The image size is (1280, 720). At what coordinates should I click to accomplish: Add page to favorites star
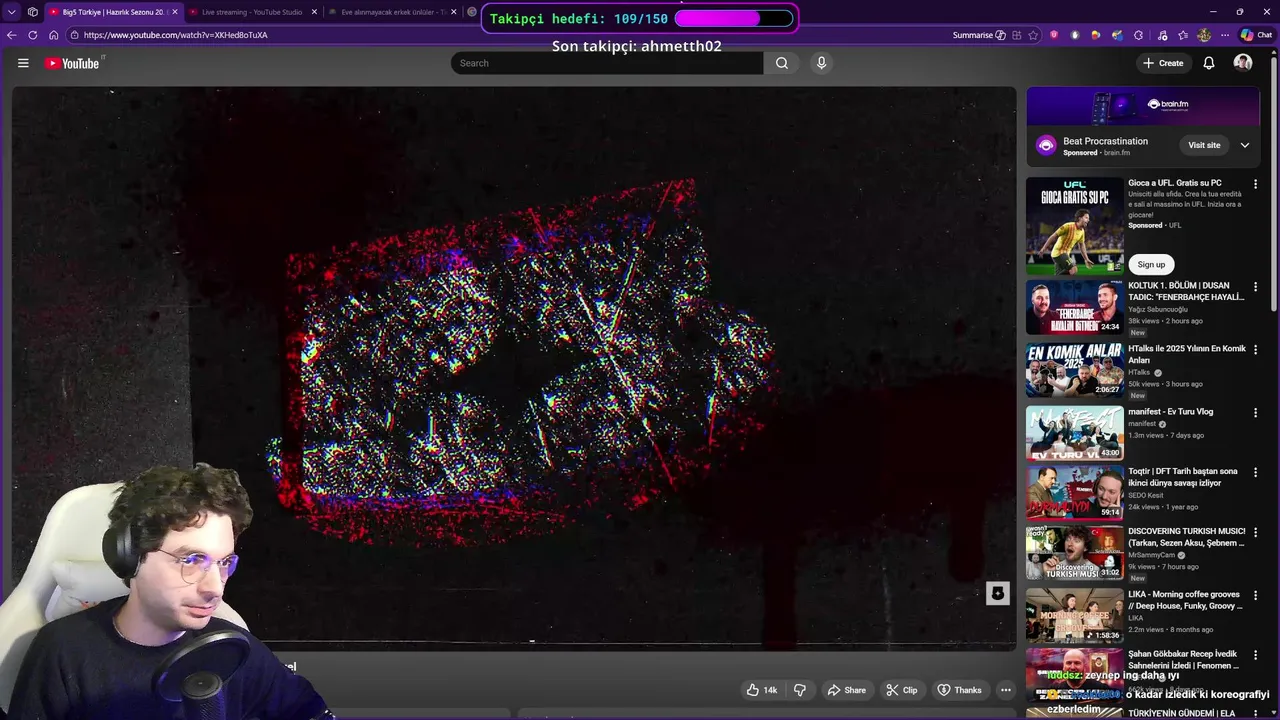pos(1033,35)
